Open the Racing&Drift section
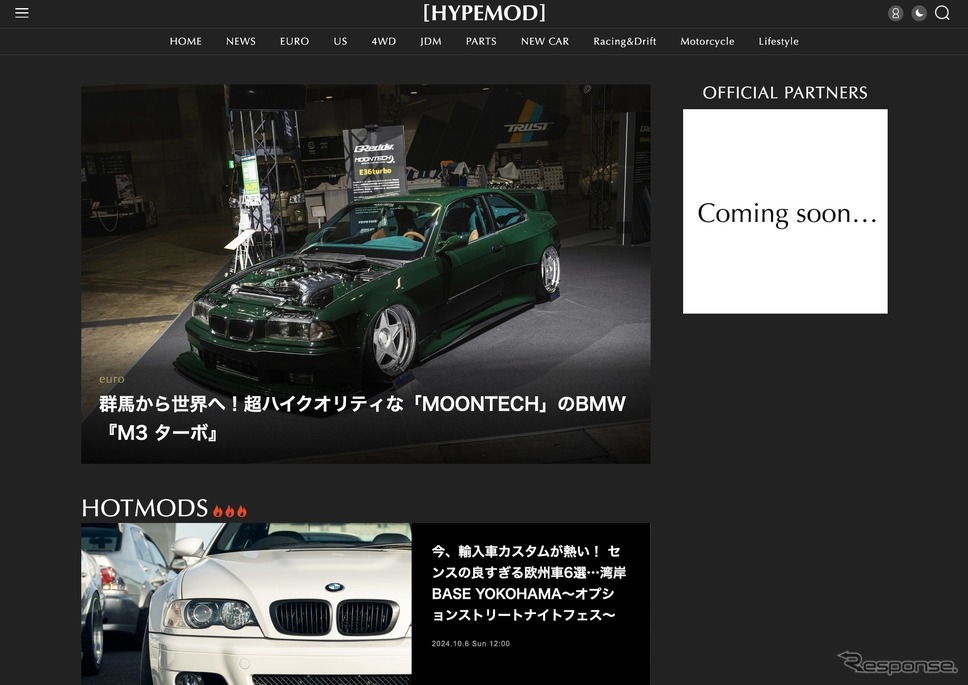This screenshot has width=968, height=685. 625,41
